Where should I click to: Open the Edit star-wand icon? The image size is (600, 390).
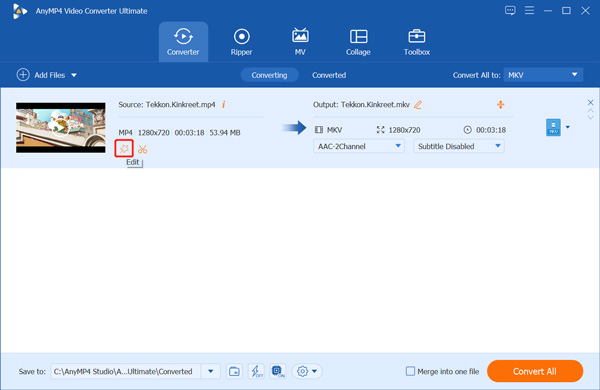[124, 148]
